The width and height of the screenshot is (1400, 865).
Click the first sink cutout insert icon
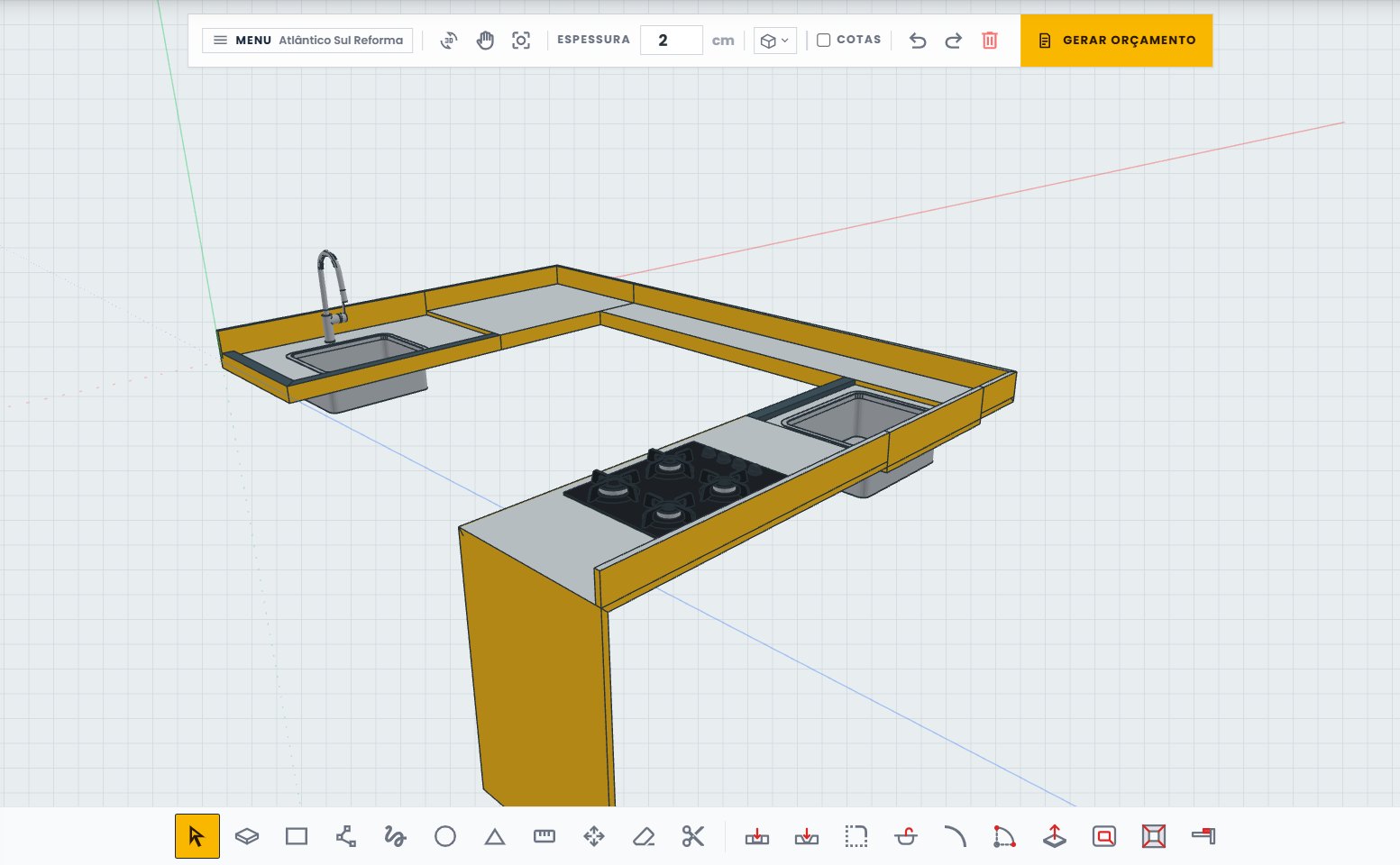pyautogui.click(x=757, y=836)
